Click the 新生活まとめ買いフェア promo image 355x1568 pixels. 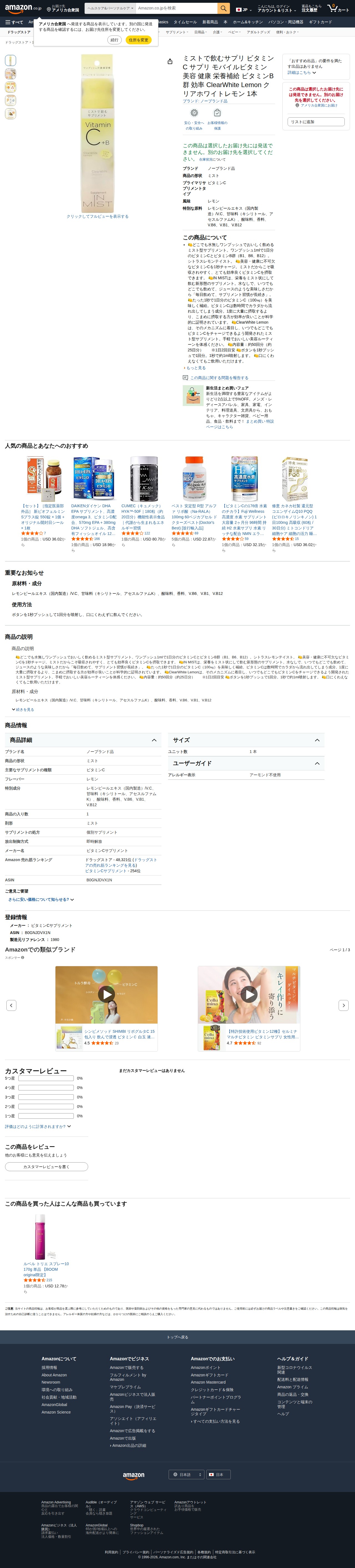[193, 396]
